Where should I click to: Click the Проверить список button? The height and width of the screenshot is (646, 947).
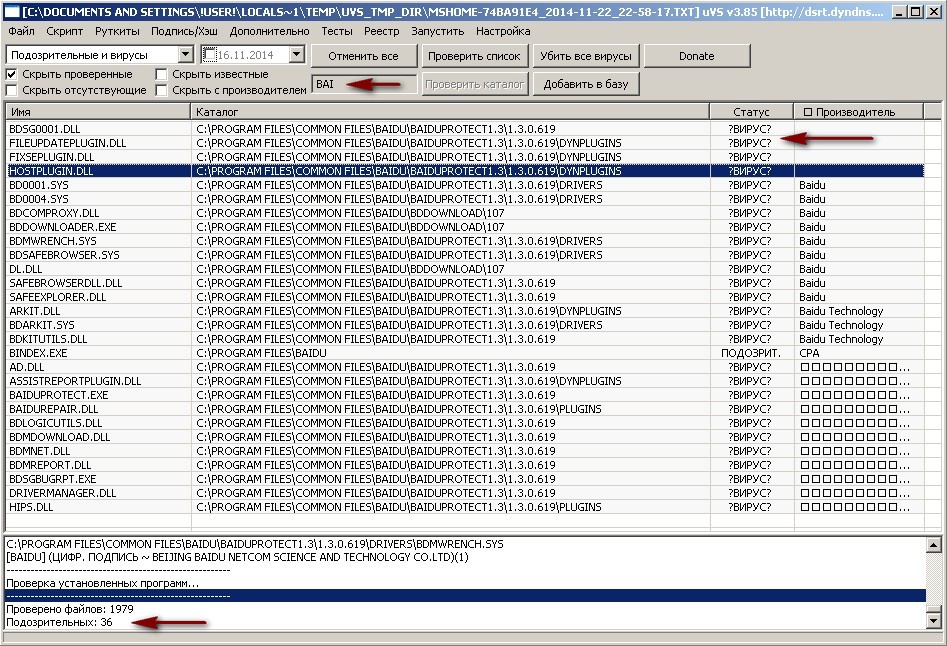tap(474, 56)
